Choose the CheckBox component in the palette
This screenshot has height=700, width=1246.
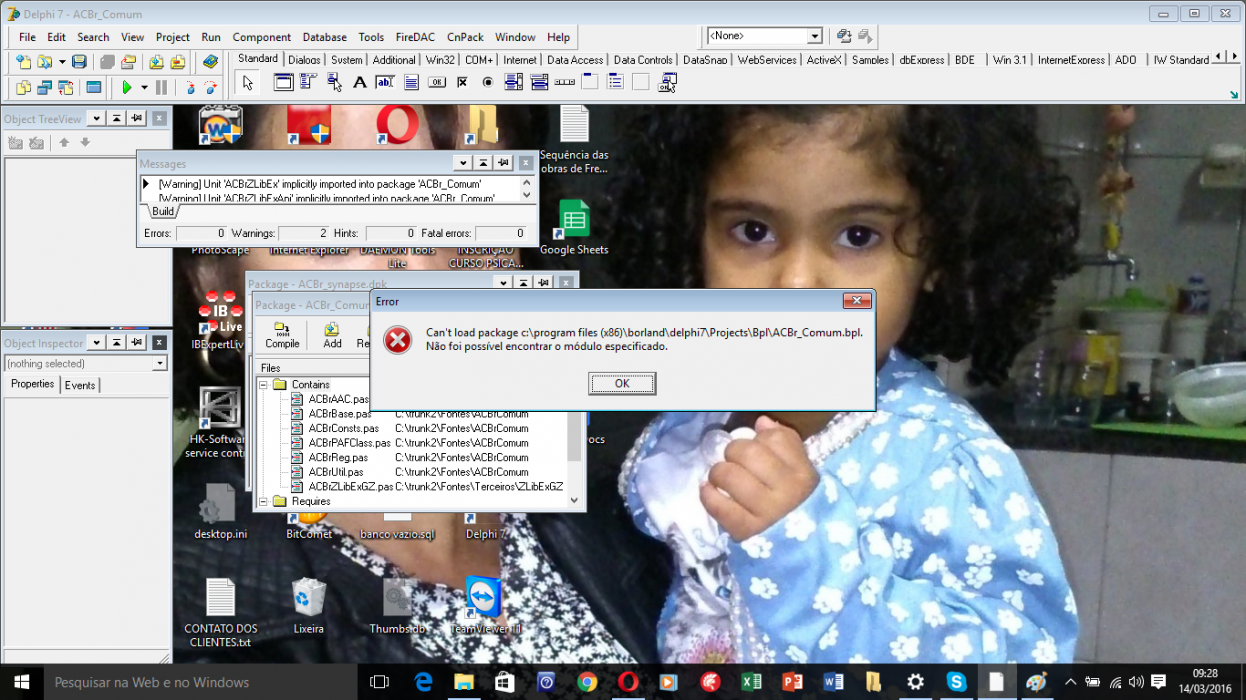[x=462, y=82]
